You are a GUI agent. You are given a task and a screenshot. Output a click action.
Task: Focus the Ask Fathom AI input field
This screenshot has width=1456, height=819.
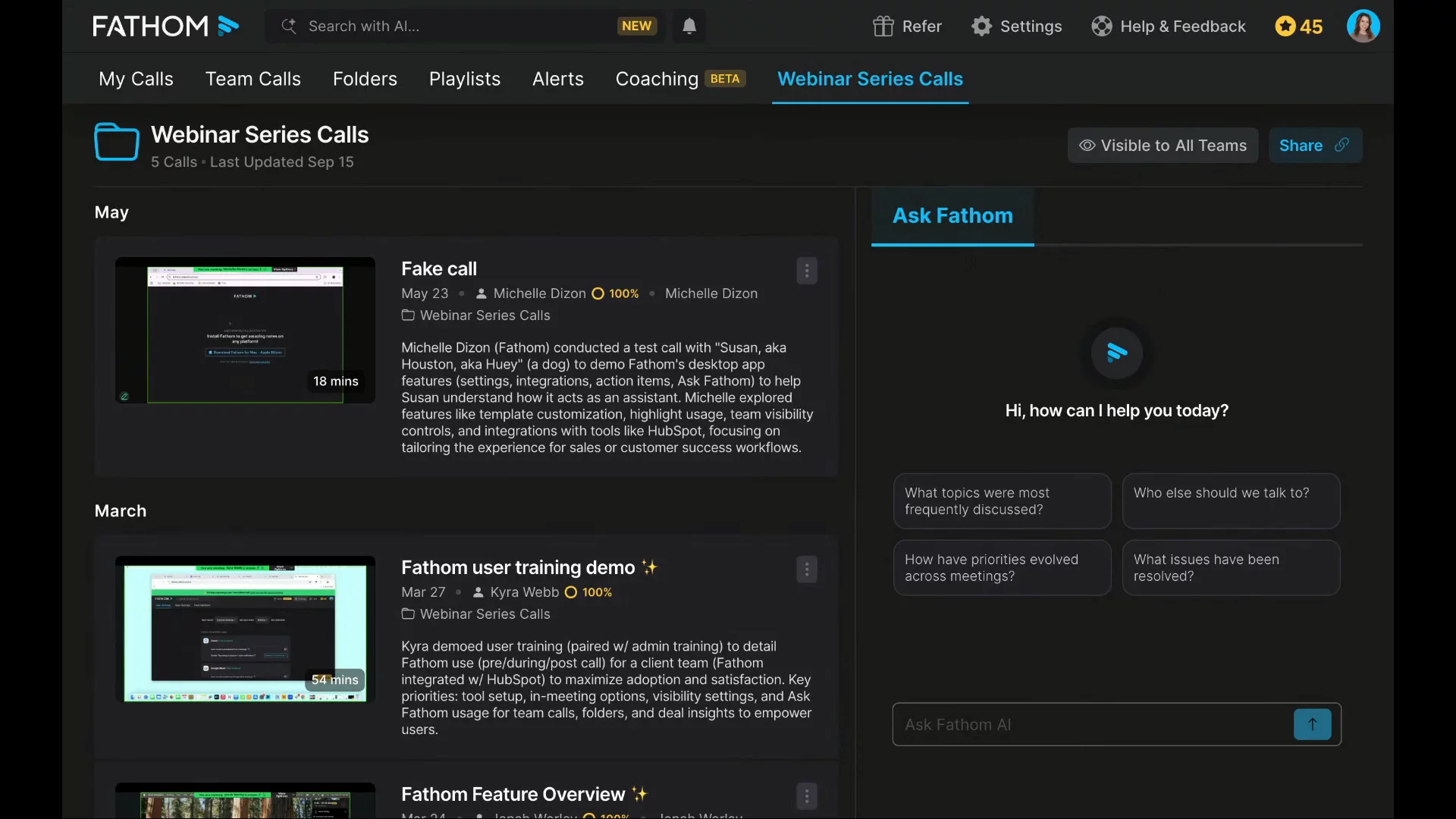(x=1092, y=724)
